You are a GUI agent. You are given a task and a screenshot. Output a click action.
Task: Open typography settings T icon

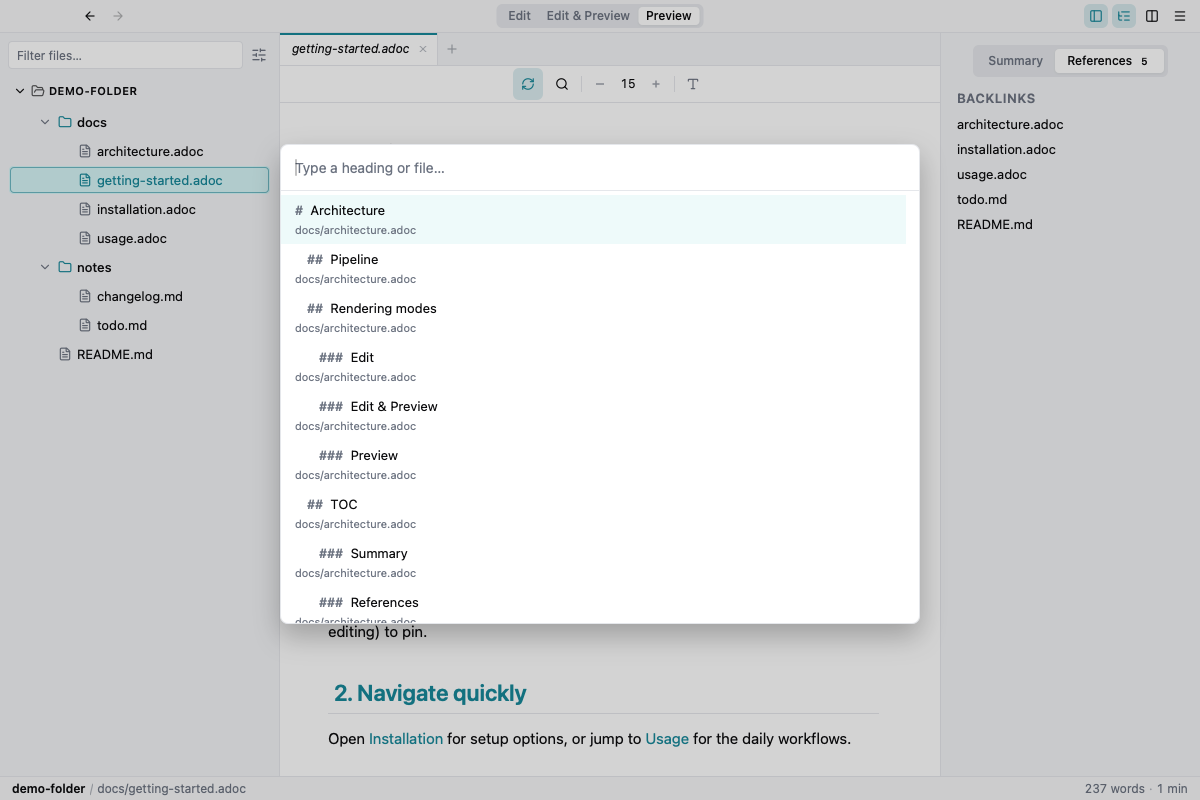point(693,84)
